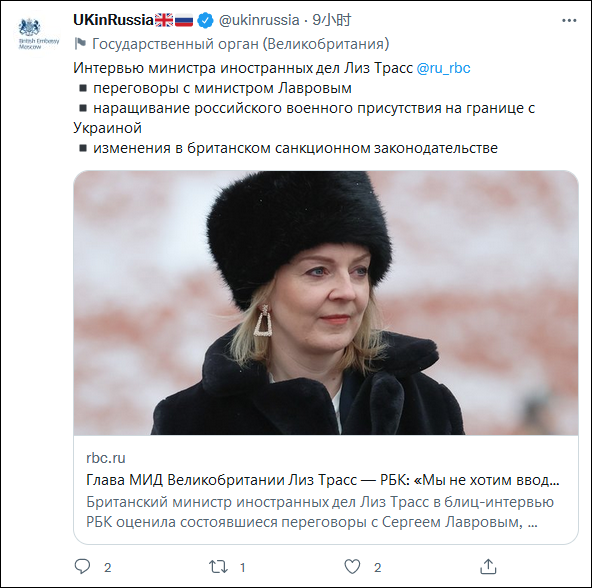Click the card description about Британский министр

pos(320,512)
